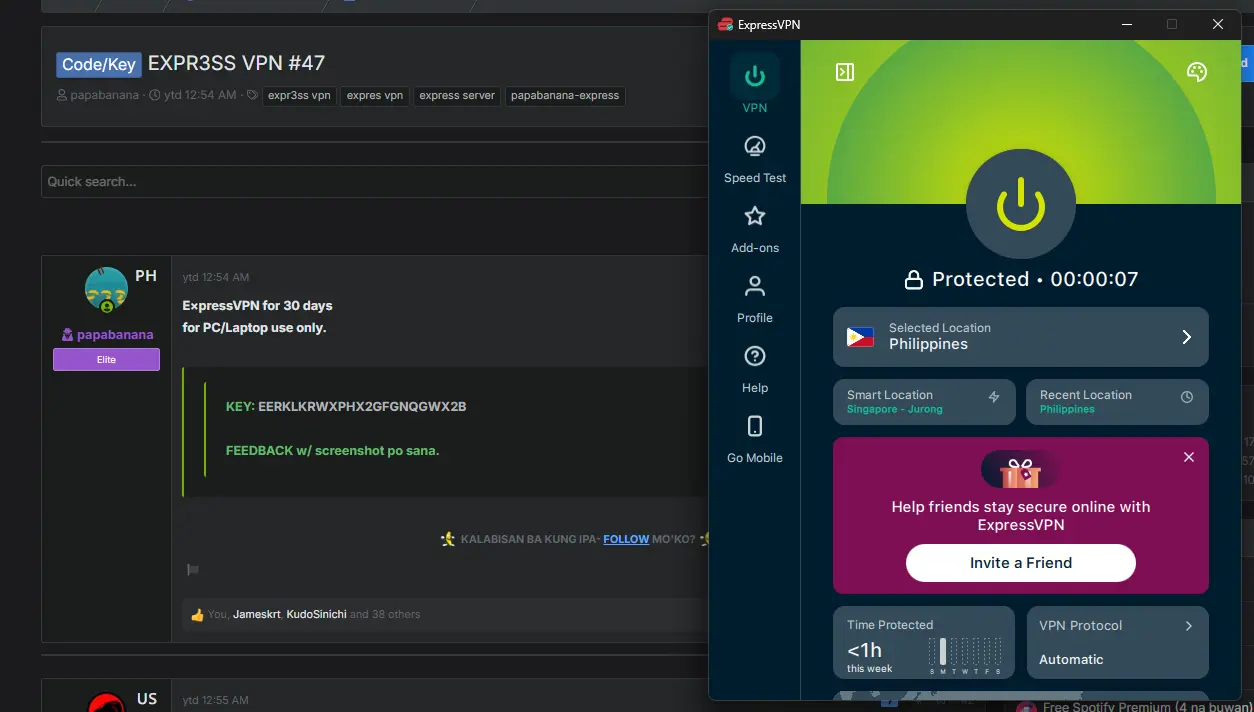Click the papabanana avatar in the post
Image resolution: width=1254 pixels, height=712 pixels.
(106, 290)
